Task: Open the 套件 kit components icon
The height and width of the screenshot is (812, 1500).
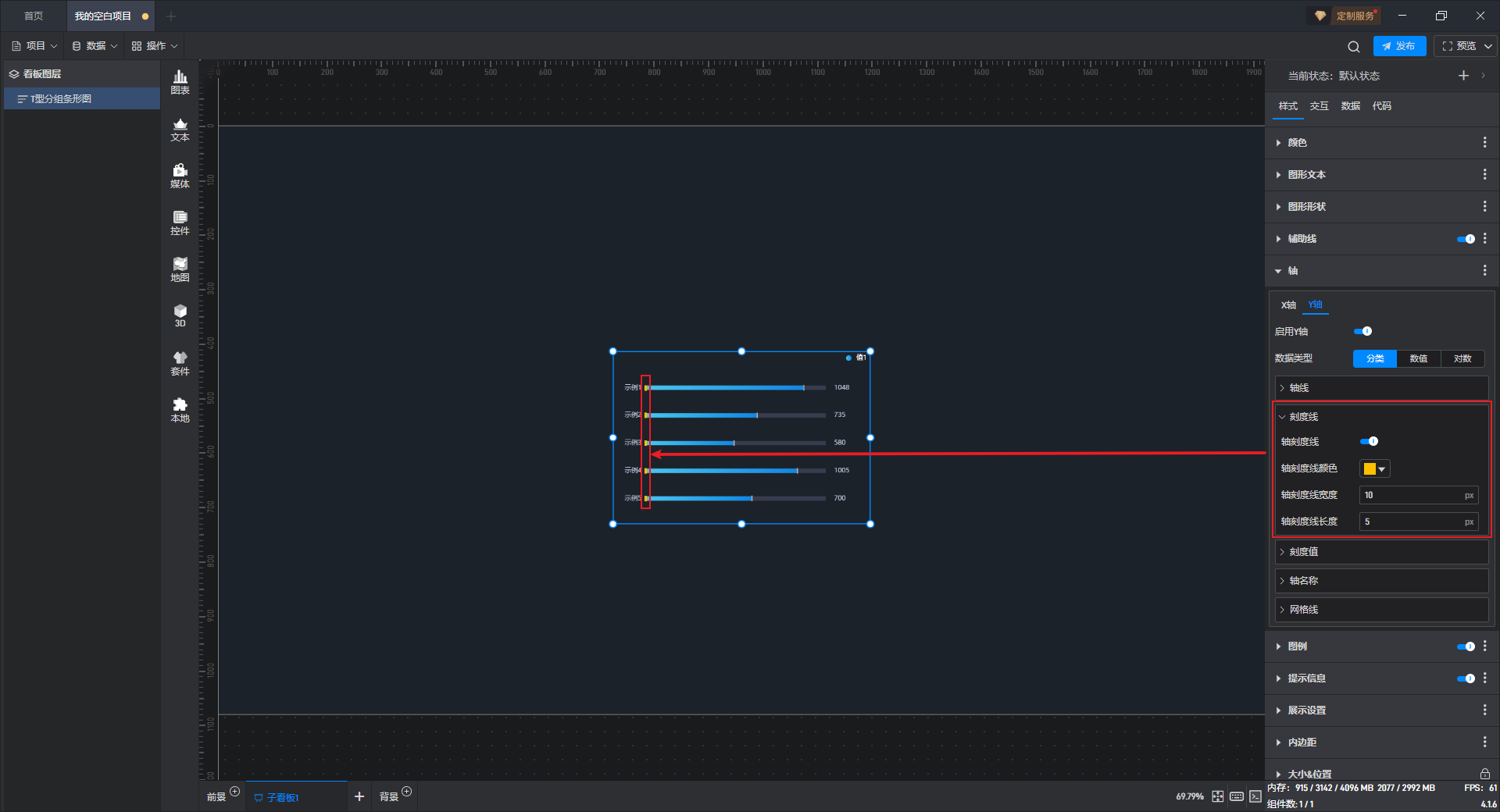Action: [180, 363]
